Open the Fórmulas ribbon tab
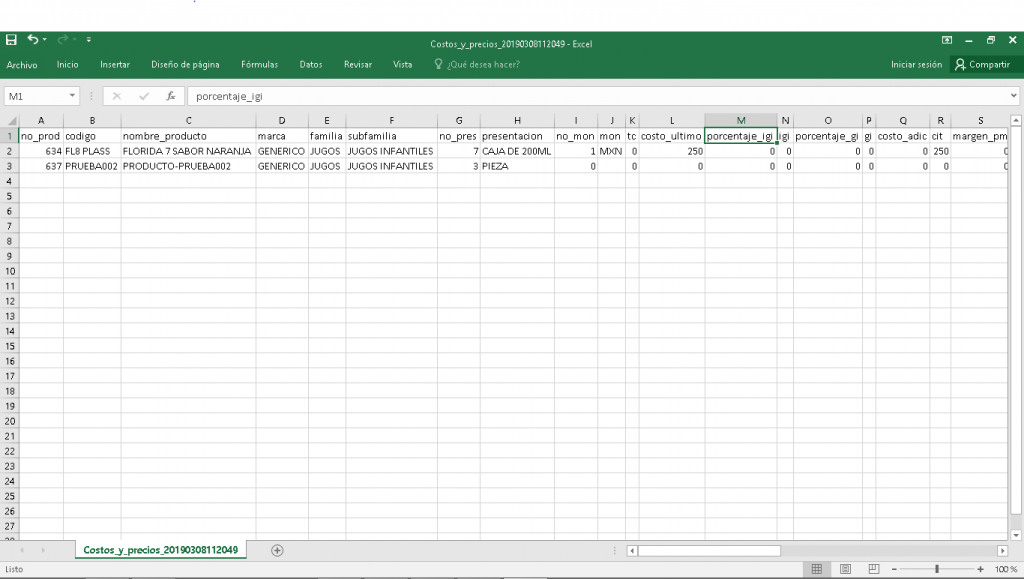Screen dimensions: 1024x579 point(259,65)
